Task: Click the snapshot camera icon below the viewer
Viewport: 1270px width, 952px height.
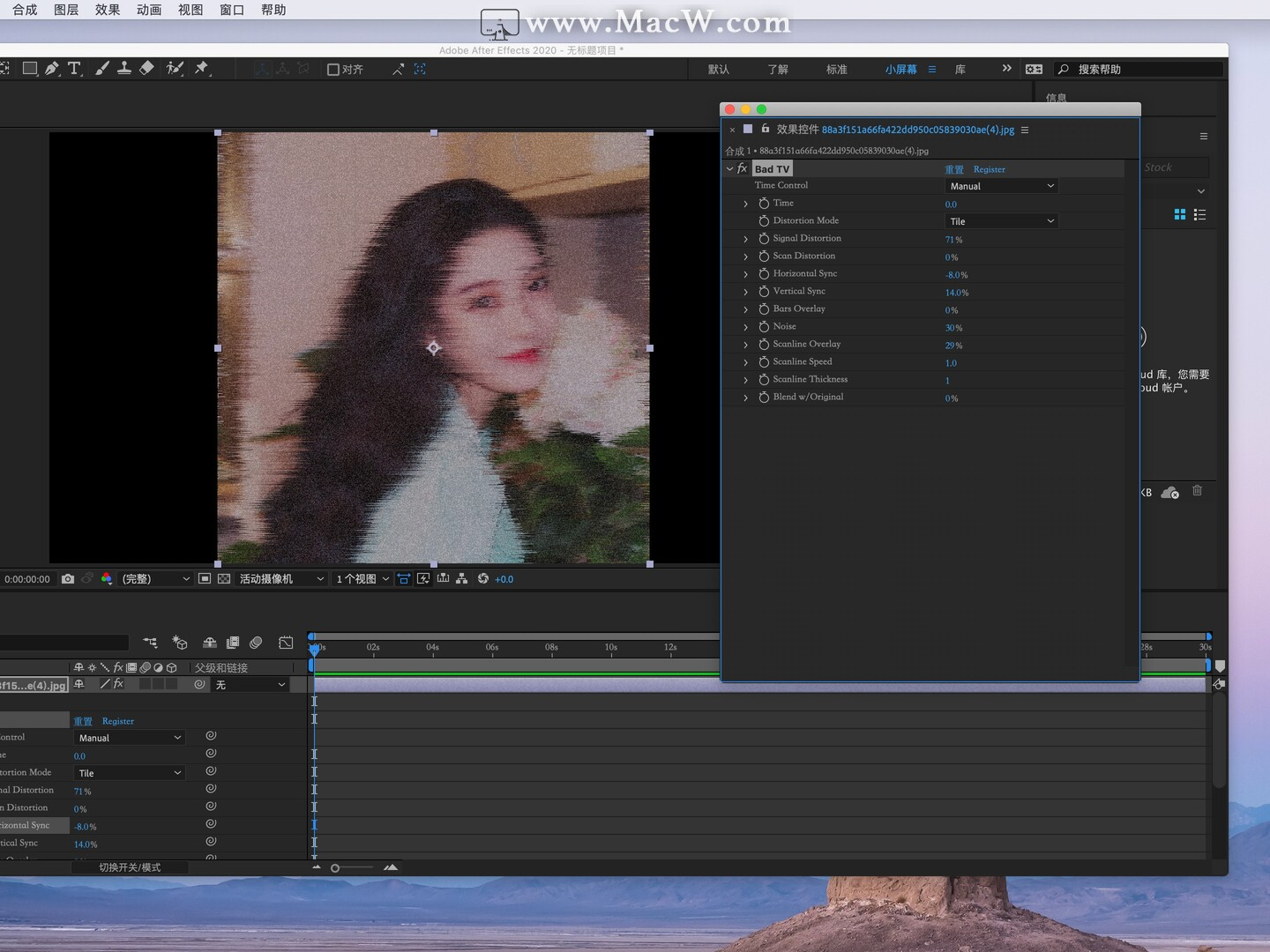Action: click(68, 579)
